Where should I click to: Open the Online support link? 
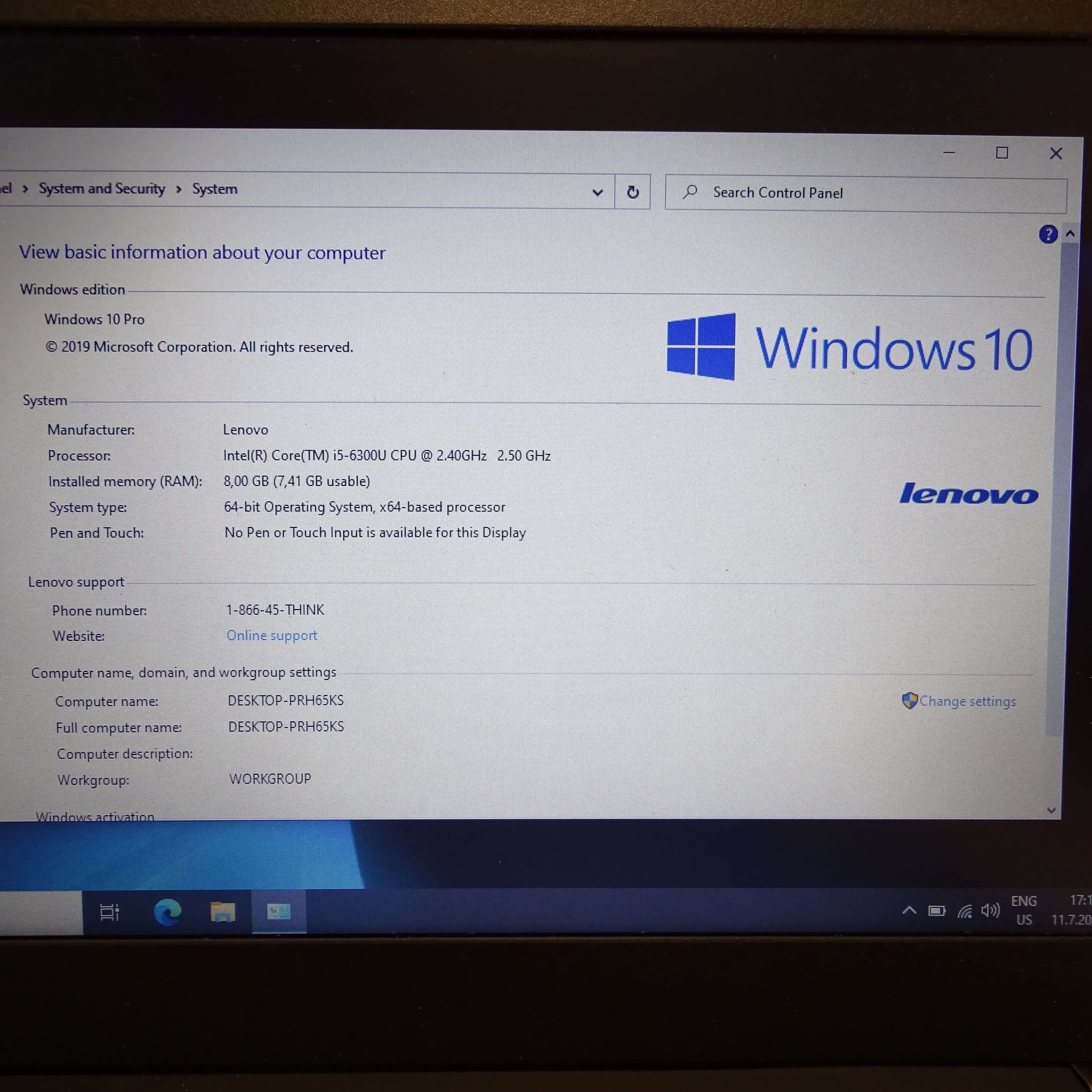pyautogui.click(x=272, y=635)
